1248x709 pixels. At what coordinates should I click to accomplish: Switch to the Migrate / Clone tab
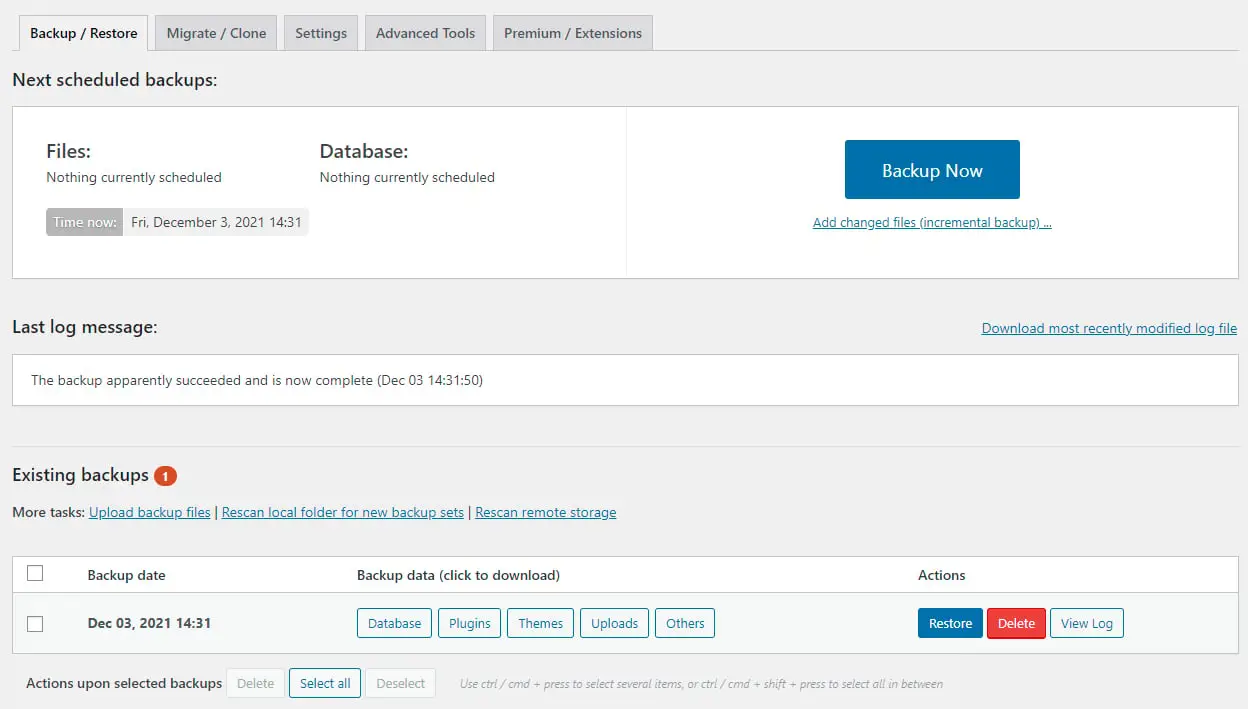pyautogui.click(x=216, y=33)
